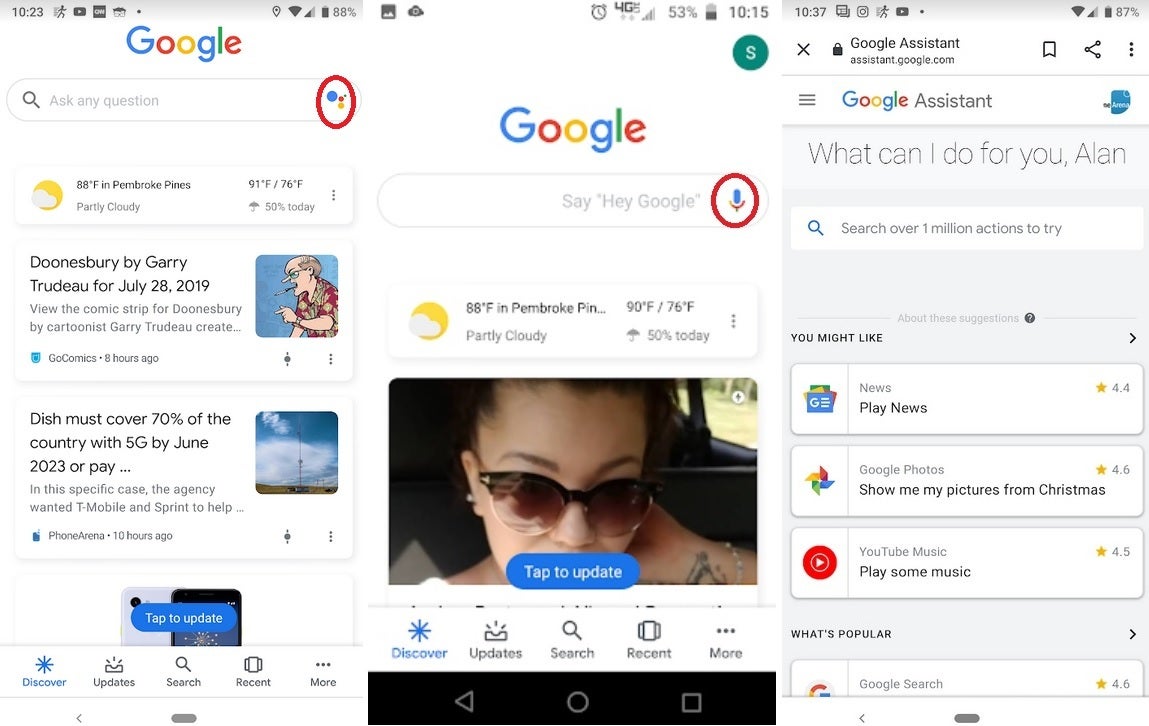
Task: Tap the assistant.google.com lock icon
Action: (x=837, y=49)
